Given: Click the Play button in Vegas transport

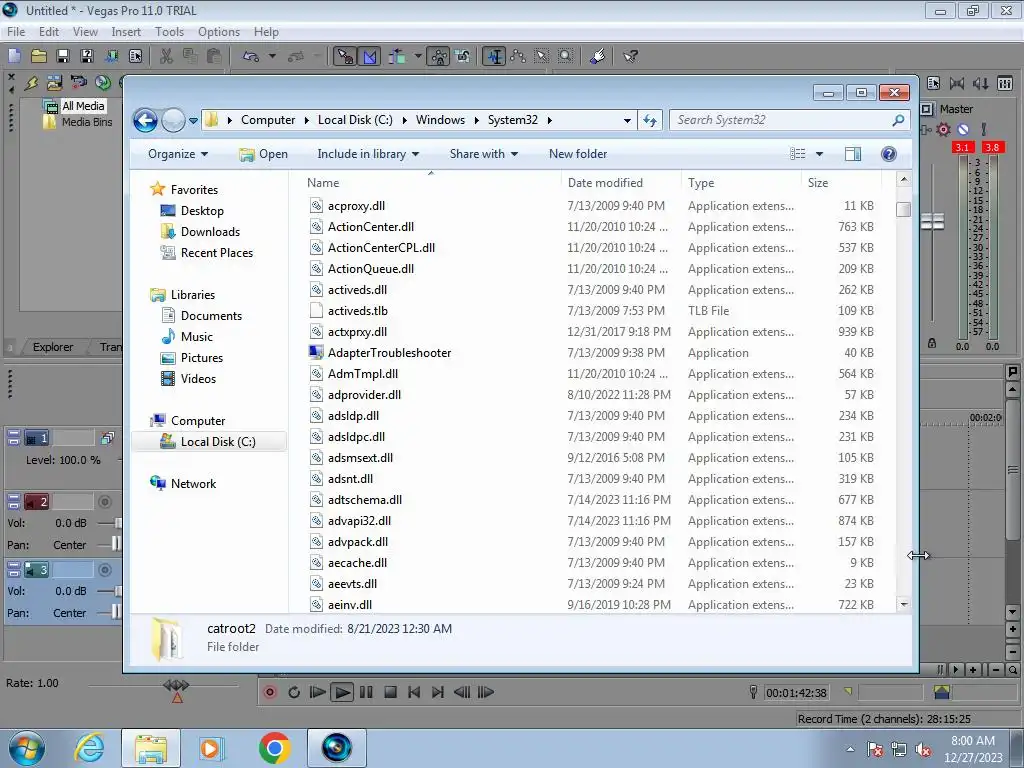Looking at the screenshot, I should click(x=342, y=692).
